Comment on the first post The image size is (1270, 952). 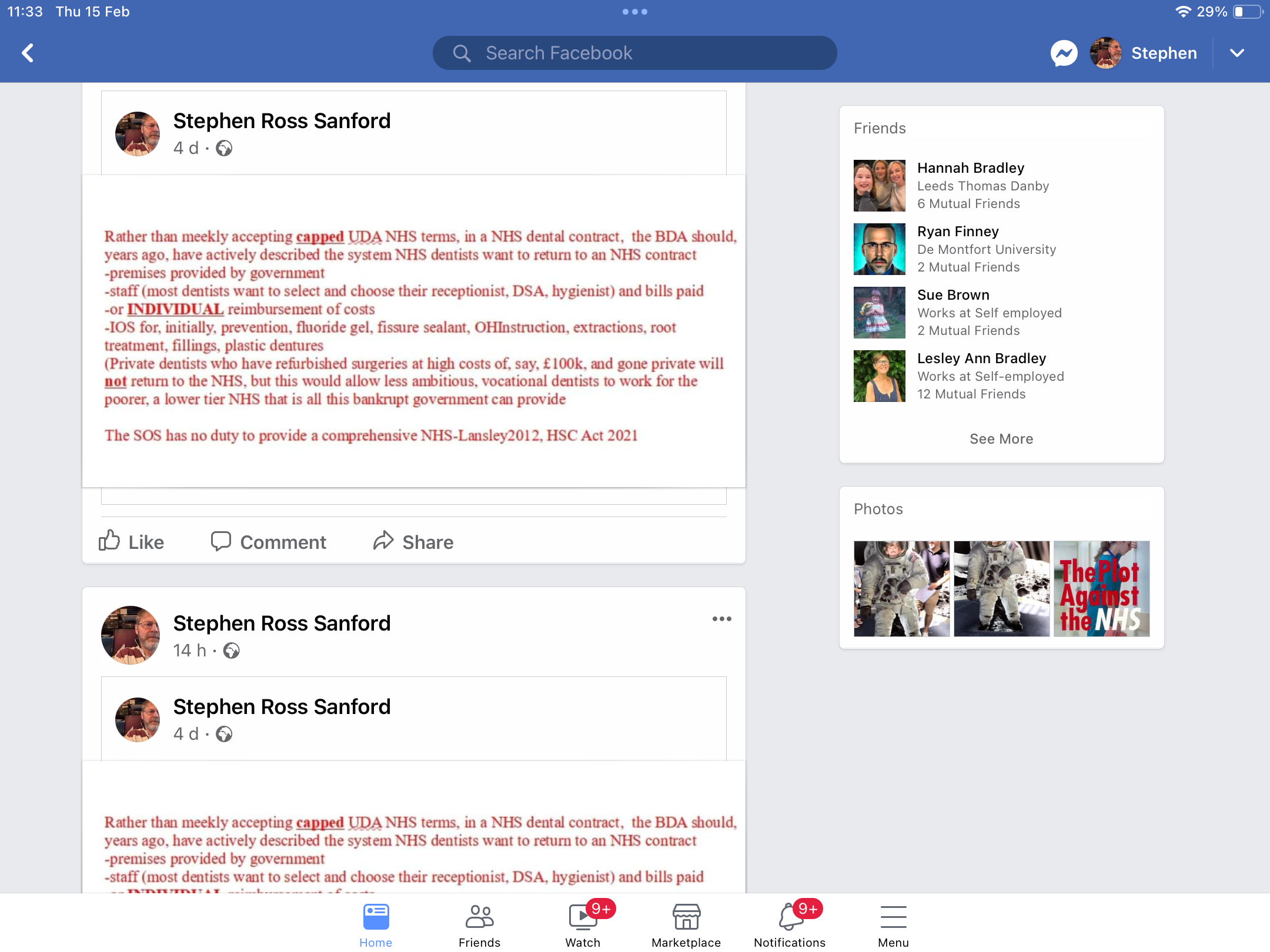pyautogui.click(x=268, y=541)
